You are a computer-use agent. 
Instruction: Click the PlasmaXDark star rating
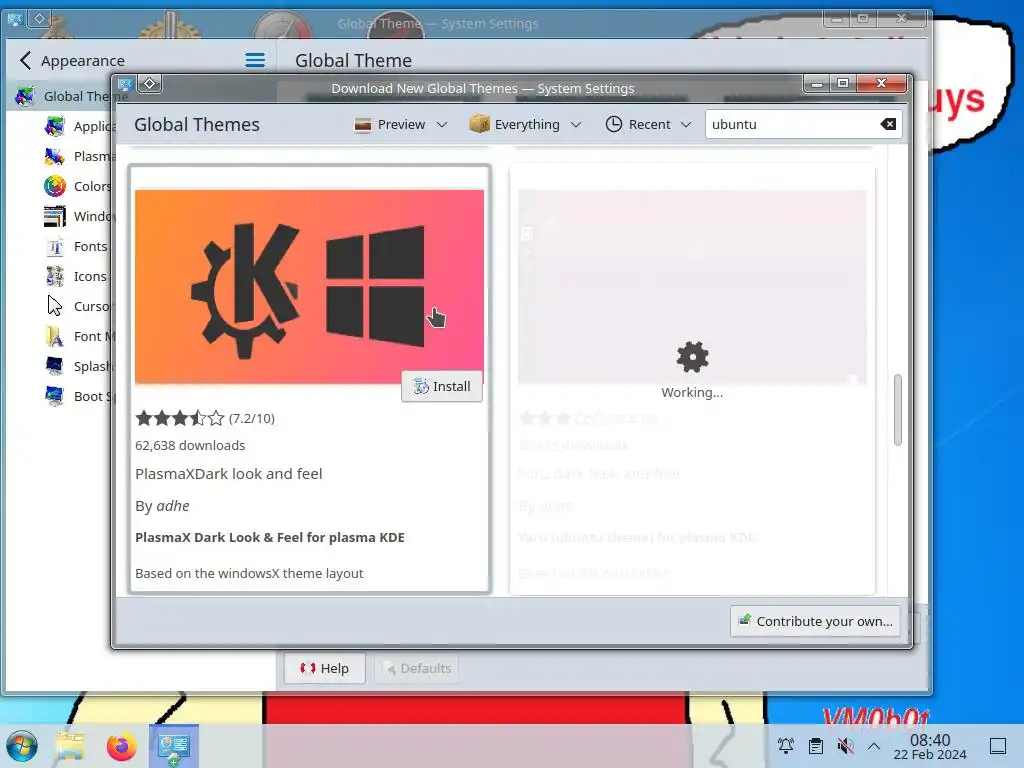click(x=180, y=418)
